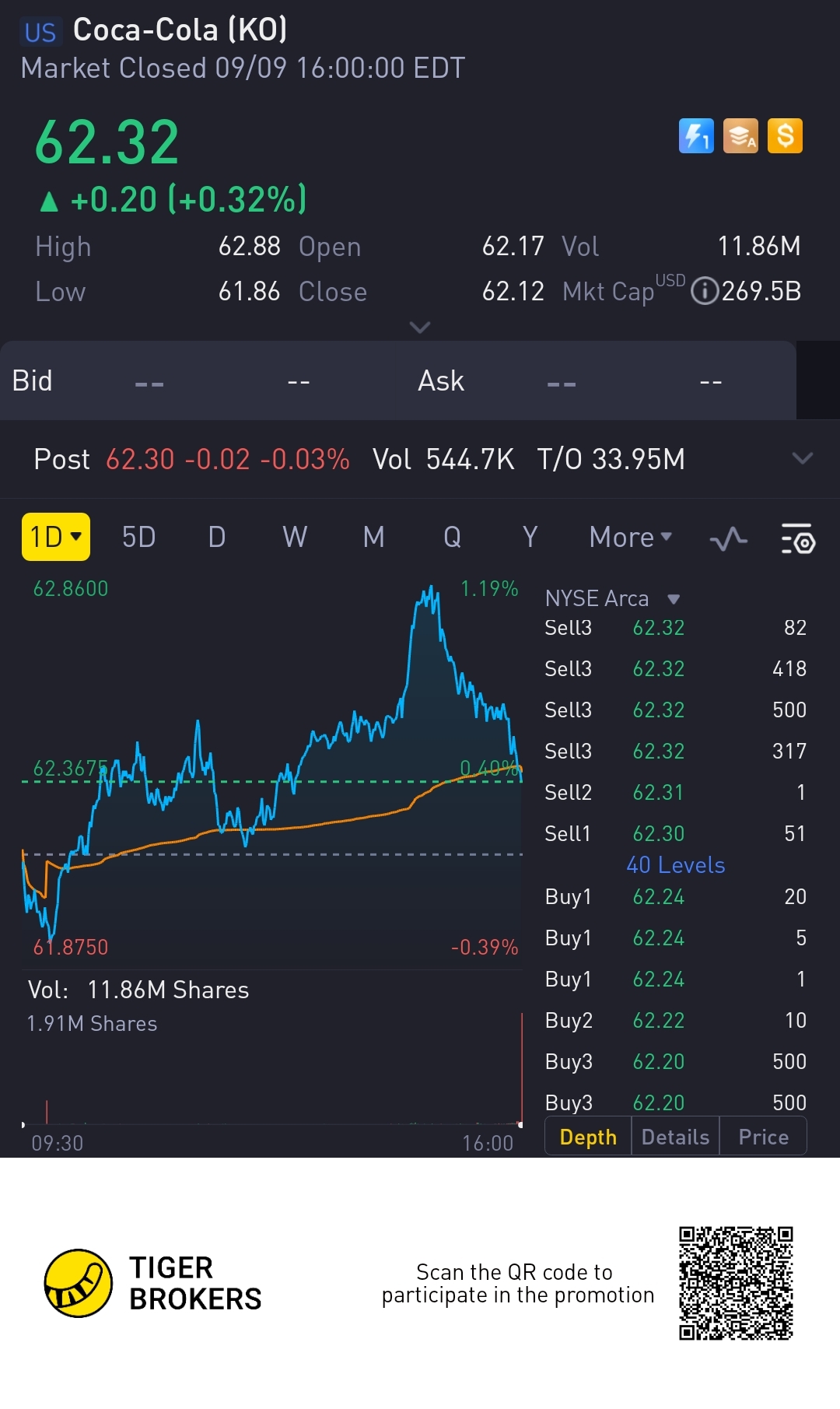
Task: Open the 40 Levels link
Action: (x=675, y=865)
